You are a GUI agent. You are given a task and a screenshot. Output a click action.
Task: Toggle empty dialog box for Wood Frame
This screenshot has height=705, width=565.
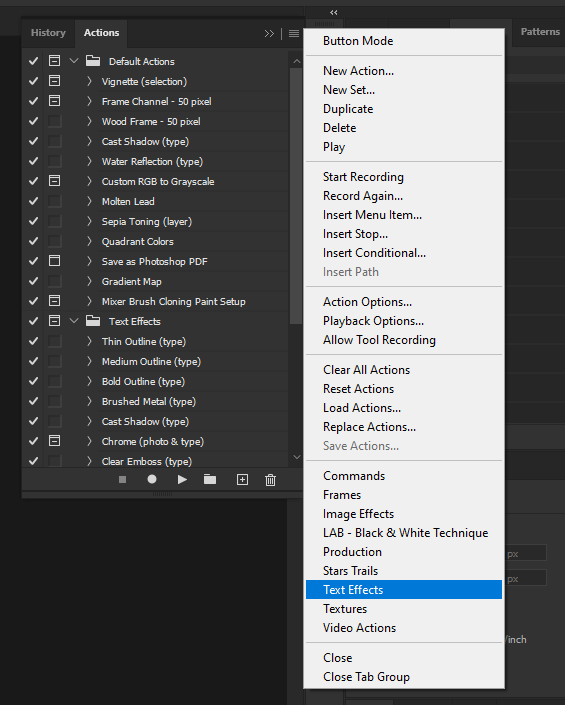coord(54,121)
